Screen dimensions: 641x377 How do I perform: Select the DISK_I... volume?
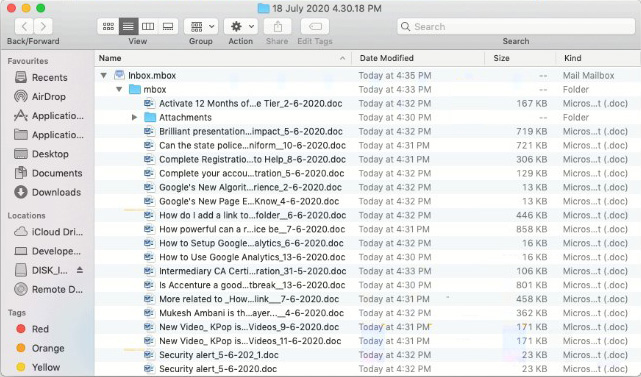click(x=41, y=270)
